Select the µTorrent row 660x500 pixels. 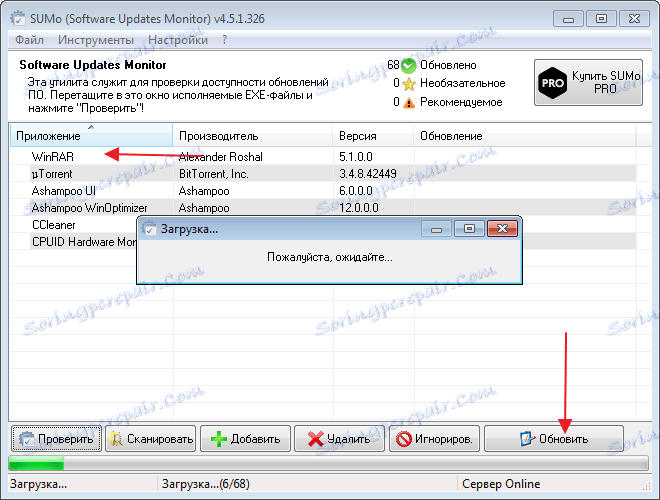point(322,174)
